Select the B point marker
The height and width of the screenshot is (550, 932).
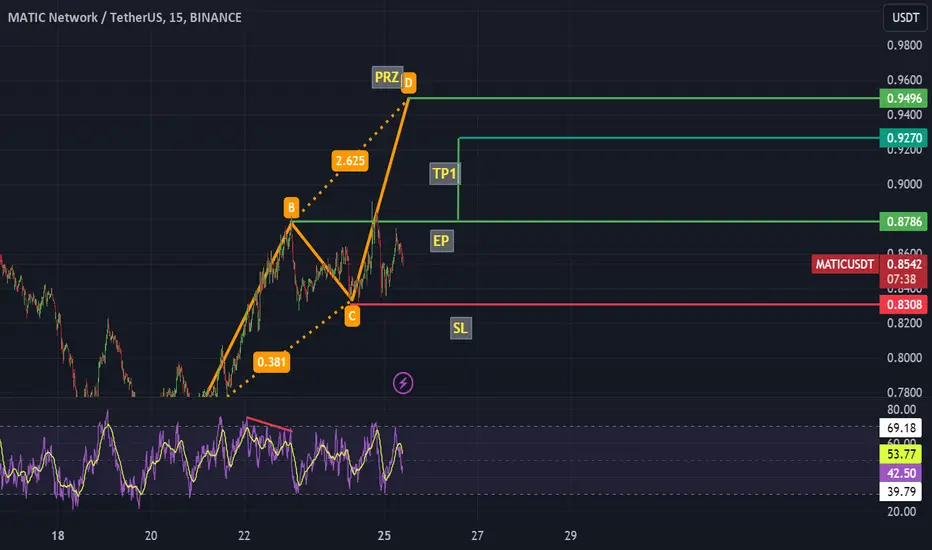[291, 208]
